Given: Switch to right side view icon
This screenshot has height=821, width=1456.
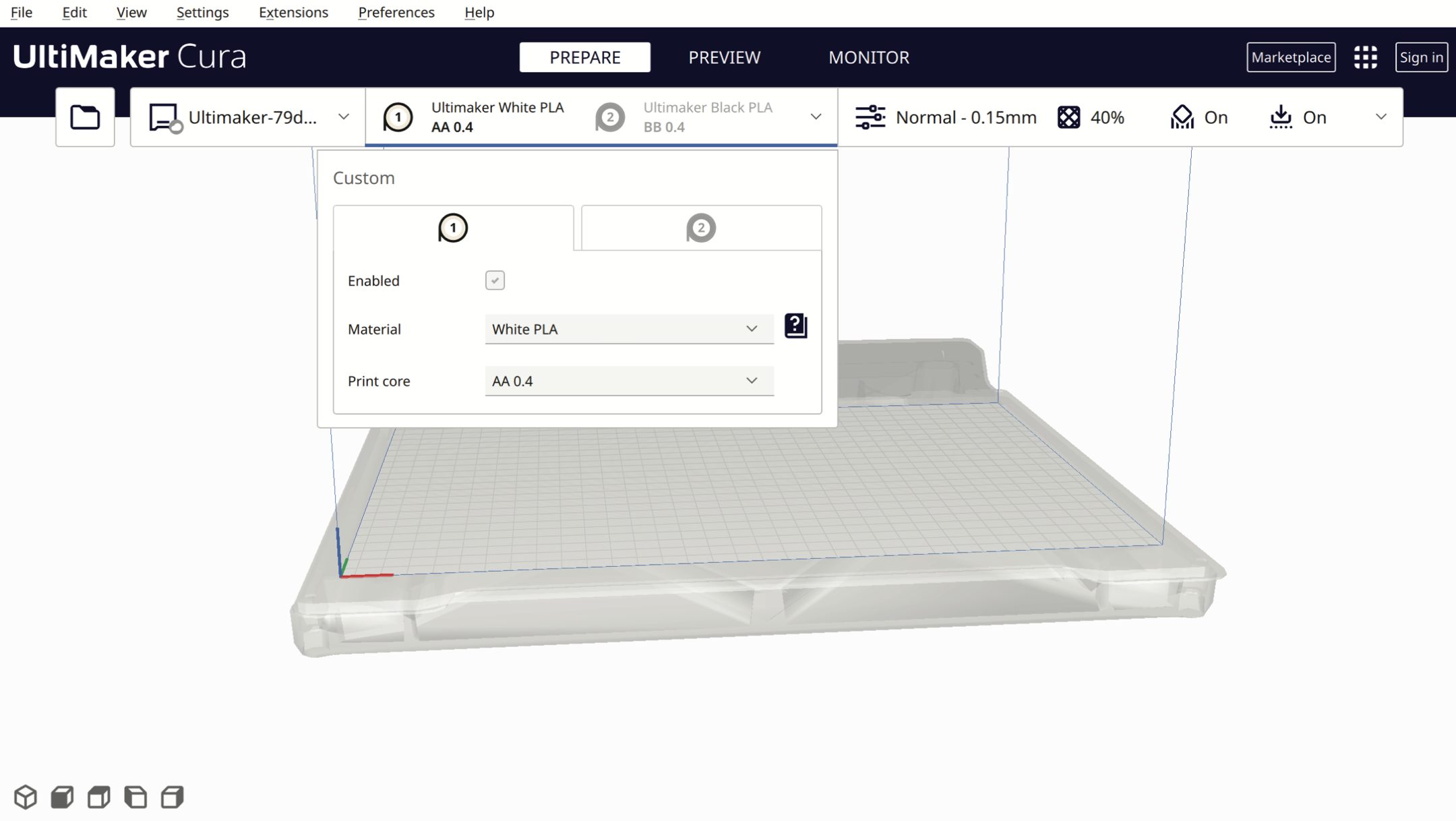Looking at the screenshot, I should point(173,797).
